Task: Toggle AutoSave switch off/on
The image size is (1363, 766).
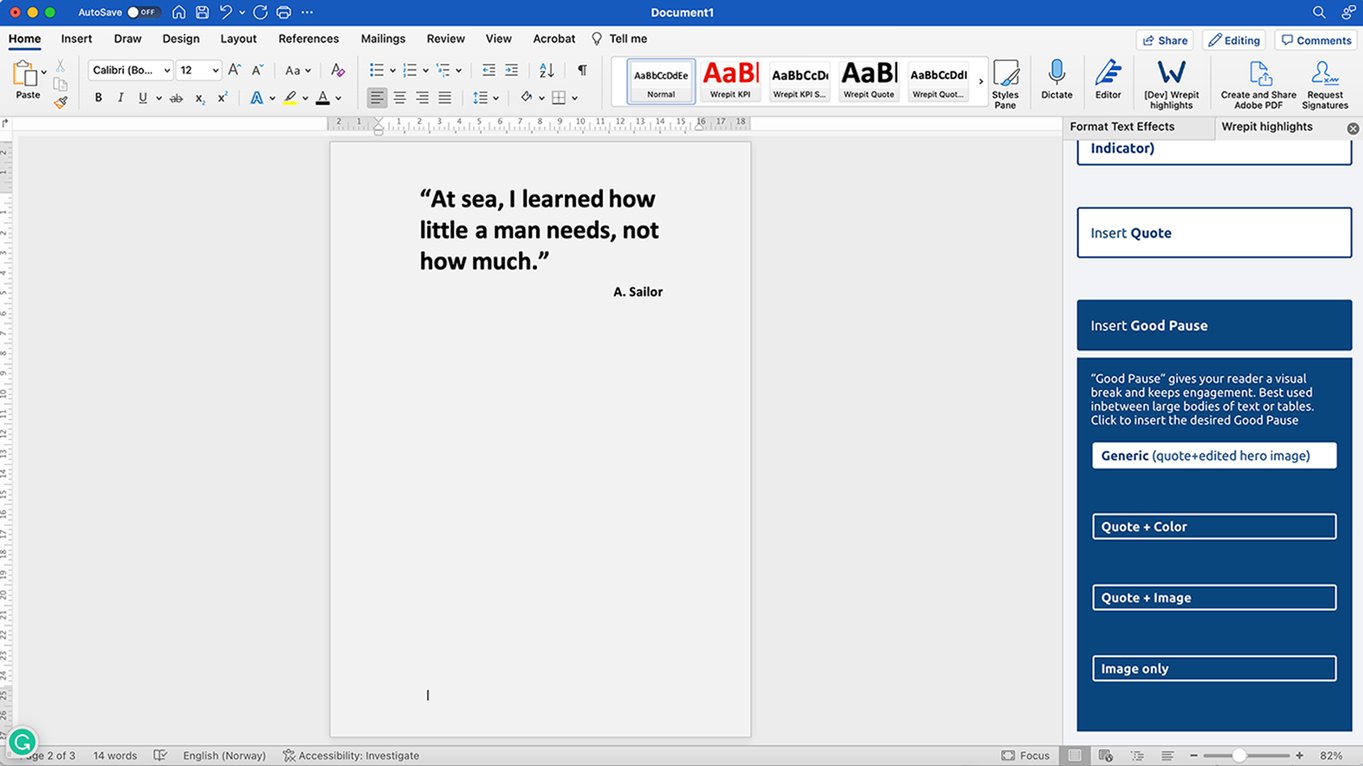Action: [x=143, y=12]
